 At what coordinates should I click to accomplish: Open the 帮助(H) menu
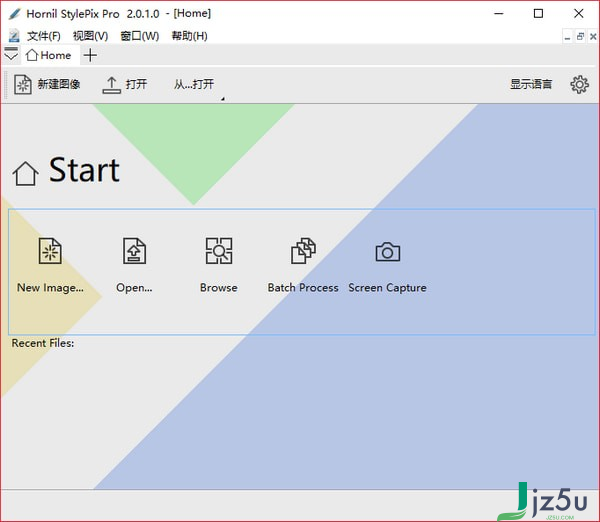[x=189, y=36]
